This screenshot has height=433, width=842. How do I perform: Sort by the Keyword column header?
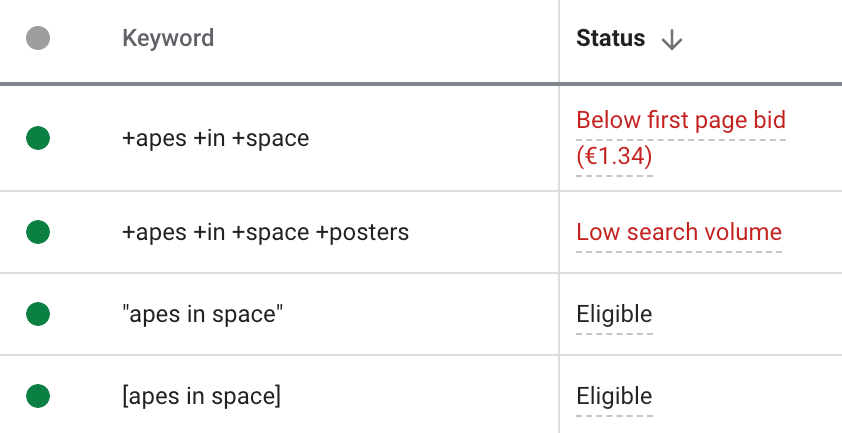[x=168, y=38]
